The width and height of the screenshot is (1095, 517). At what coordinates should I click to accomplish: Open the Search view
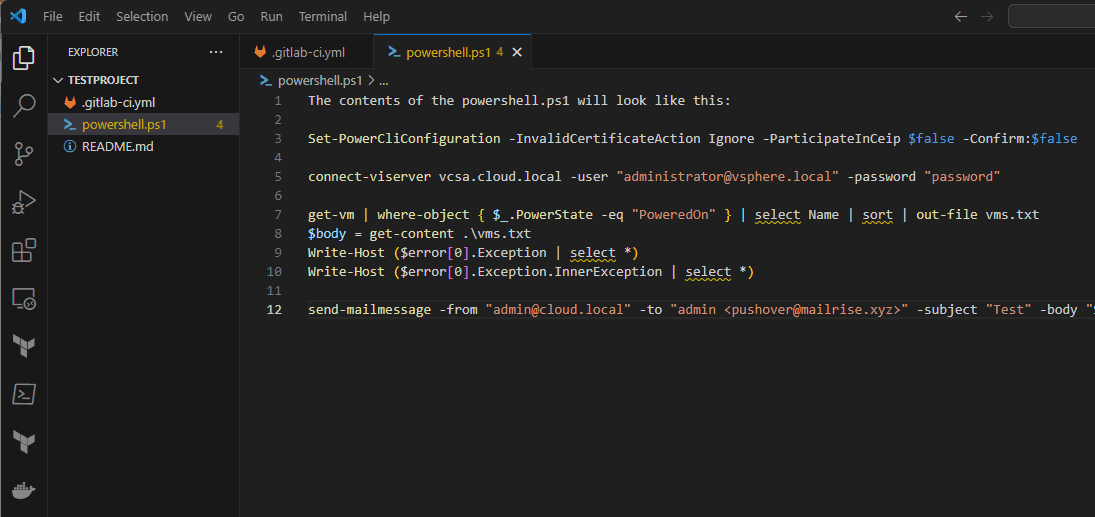point(23,106)
